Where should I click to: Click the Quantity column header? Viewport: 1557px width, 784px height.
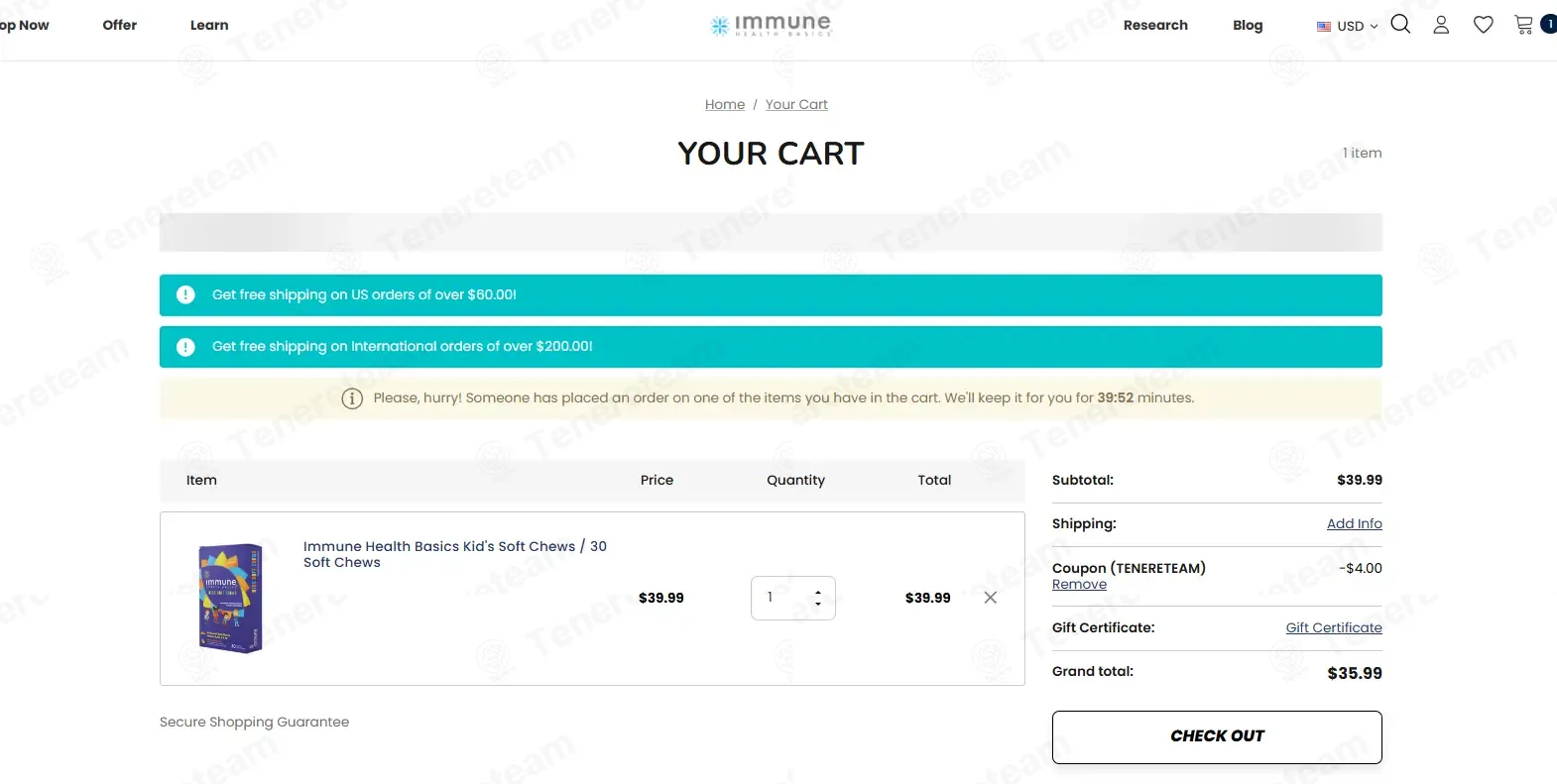(795, 480)
